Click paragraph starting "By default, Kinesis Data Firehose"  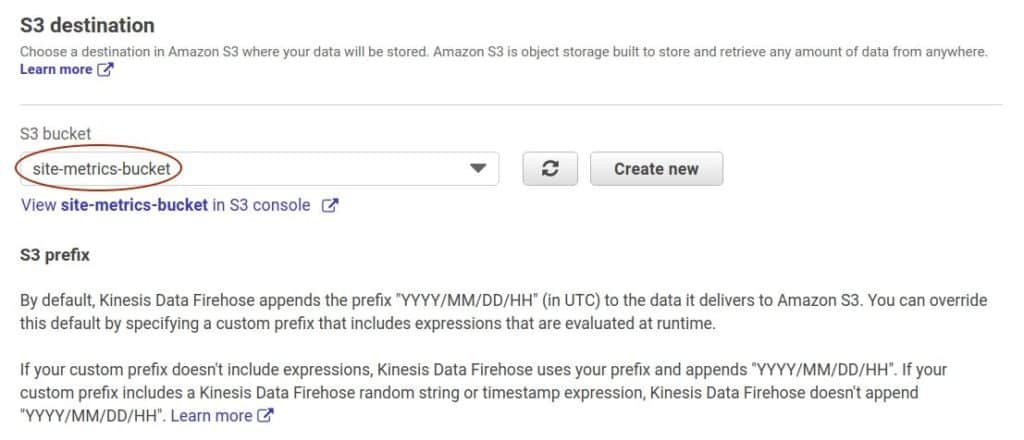(x=504, y=312)
